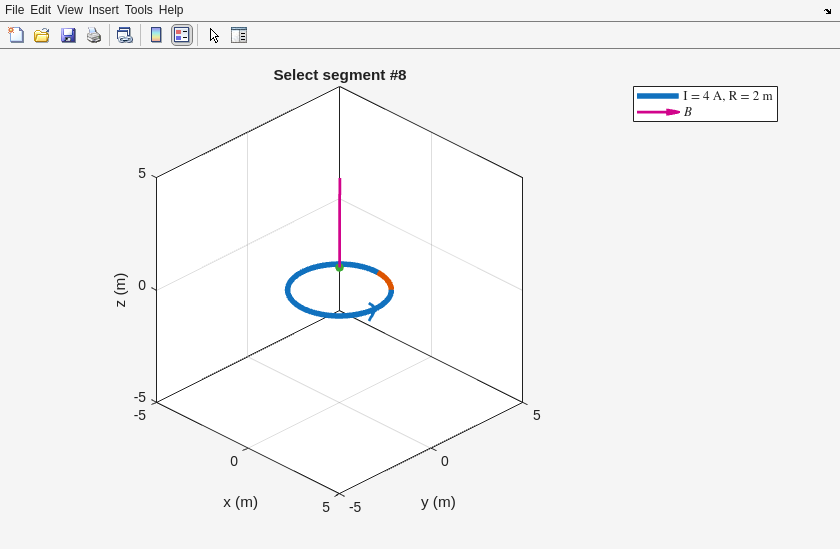
Task: Open the File menu
Action: pos(14,10)
